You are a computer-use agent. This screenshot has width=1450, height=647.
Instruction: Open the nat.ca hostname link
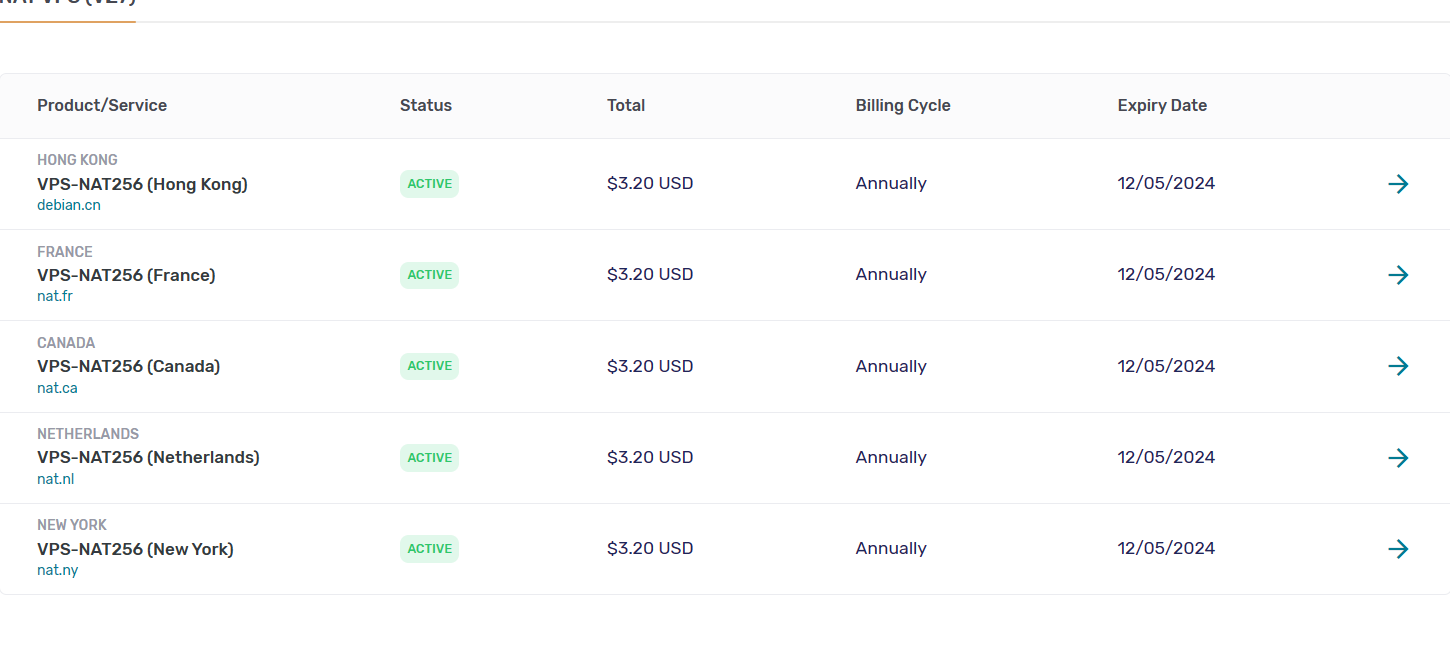(57, 388)
